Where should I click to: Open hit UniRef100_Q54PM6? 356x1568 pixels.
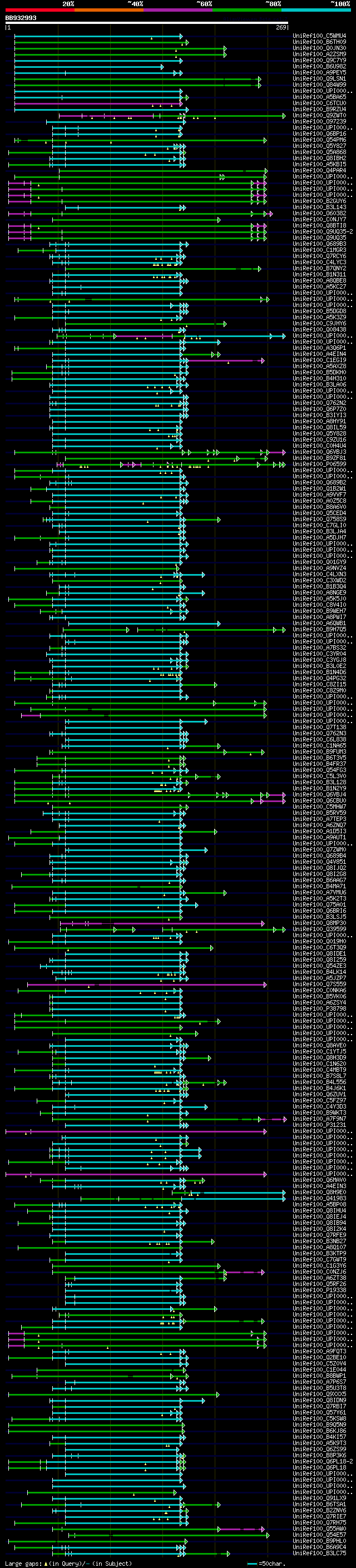[x=319, y=140]
